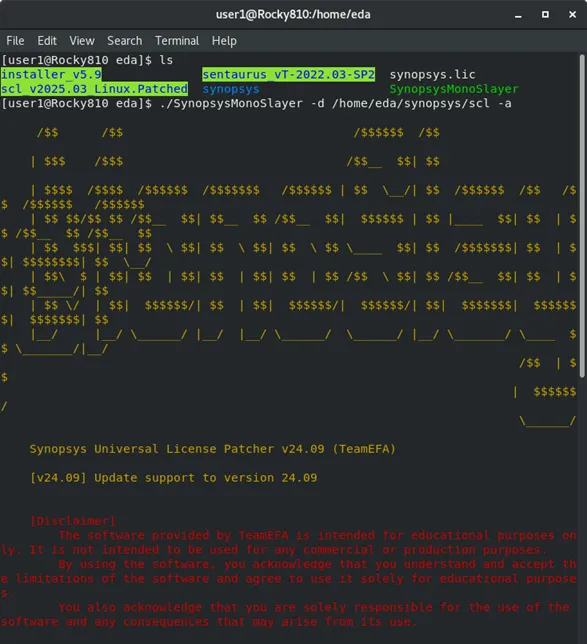The width and height of the screenshot is (587, 644).
Task: Click the green SynopsysMonoSlayer file name
Action: tap(453, 89)
